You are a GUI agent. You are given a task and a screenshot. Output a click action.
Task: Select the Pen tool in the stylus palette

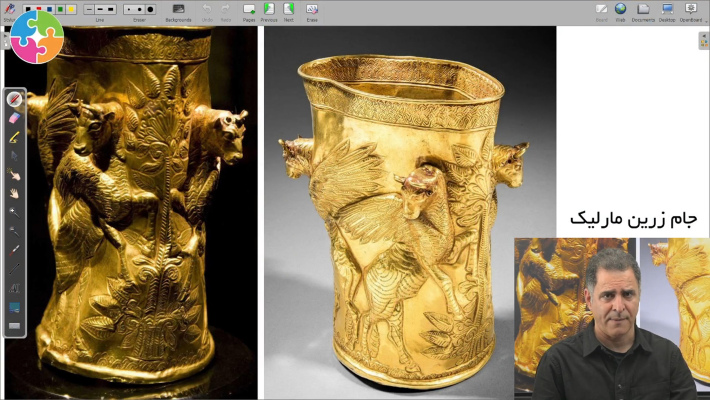14,99
